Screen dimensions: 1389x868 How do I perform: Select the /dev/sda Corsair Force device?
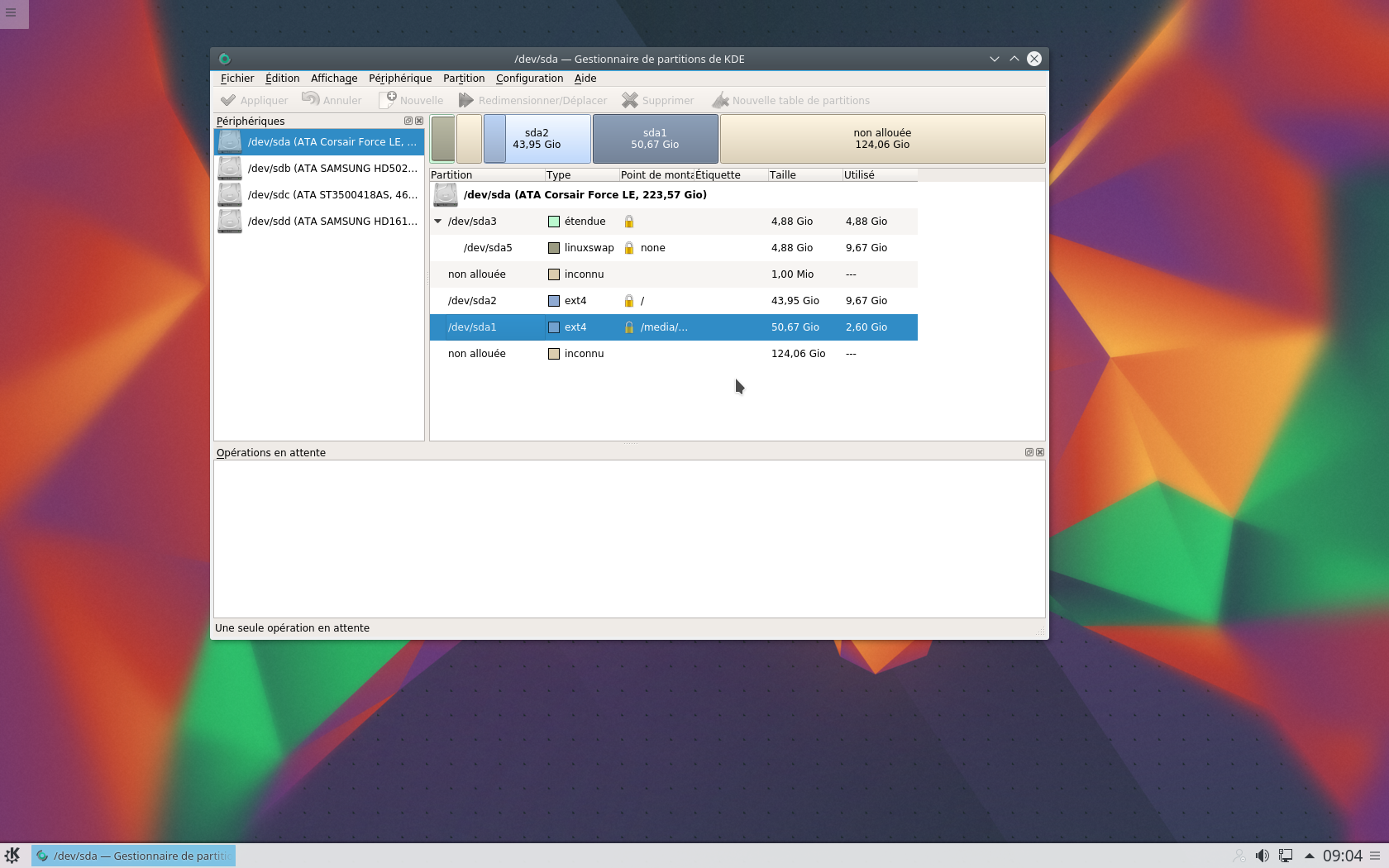tap(319, 142)
